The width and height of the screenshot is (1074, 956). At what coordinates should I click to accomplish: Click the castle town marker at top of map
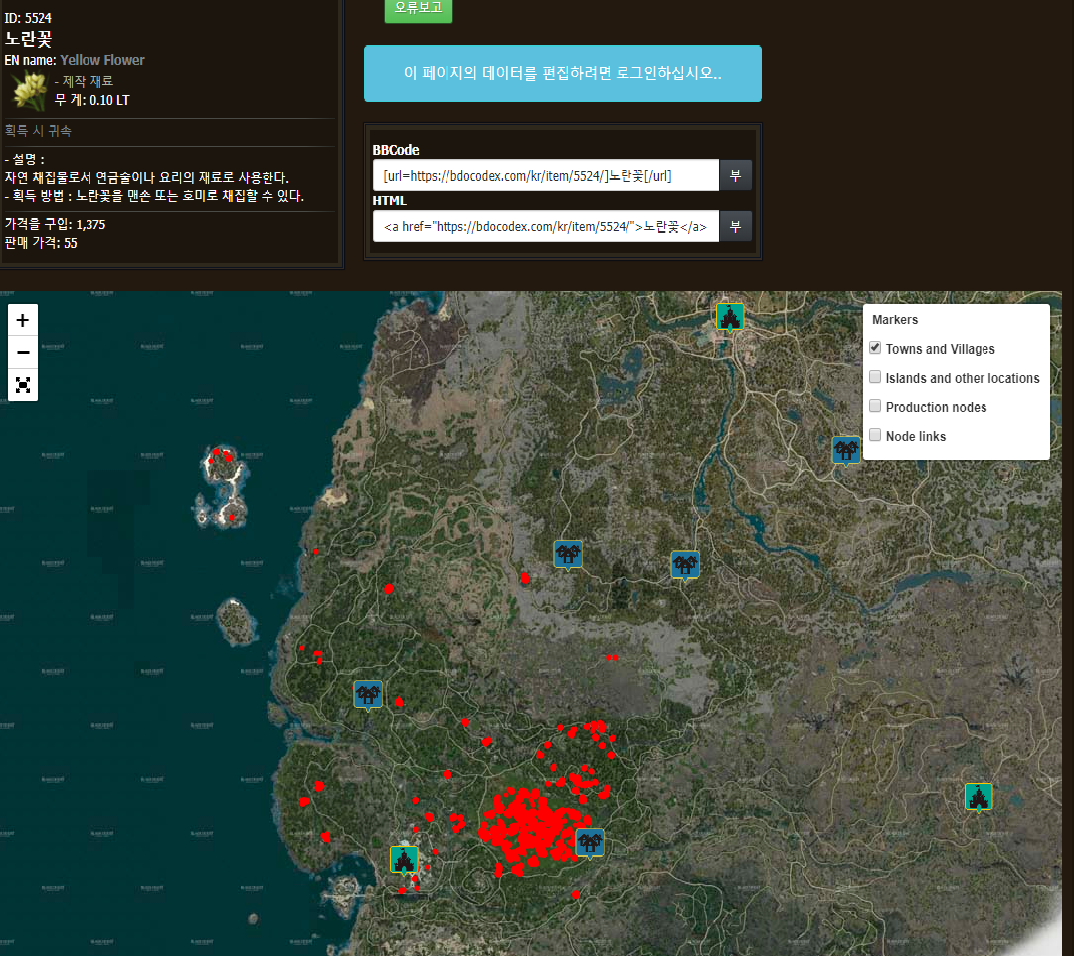coord(729,317)
